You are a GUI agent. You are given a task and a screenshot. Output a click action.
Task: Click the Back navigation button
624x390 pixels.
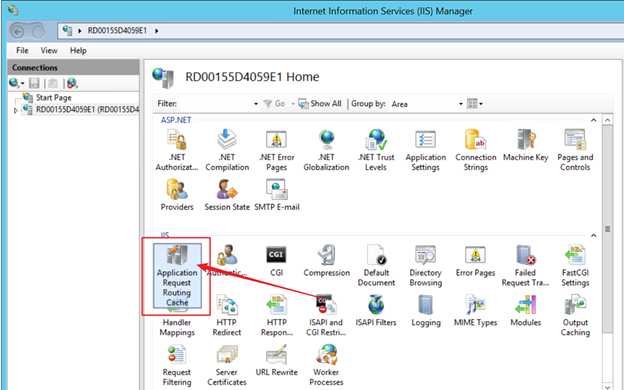click(17, 31)
